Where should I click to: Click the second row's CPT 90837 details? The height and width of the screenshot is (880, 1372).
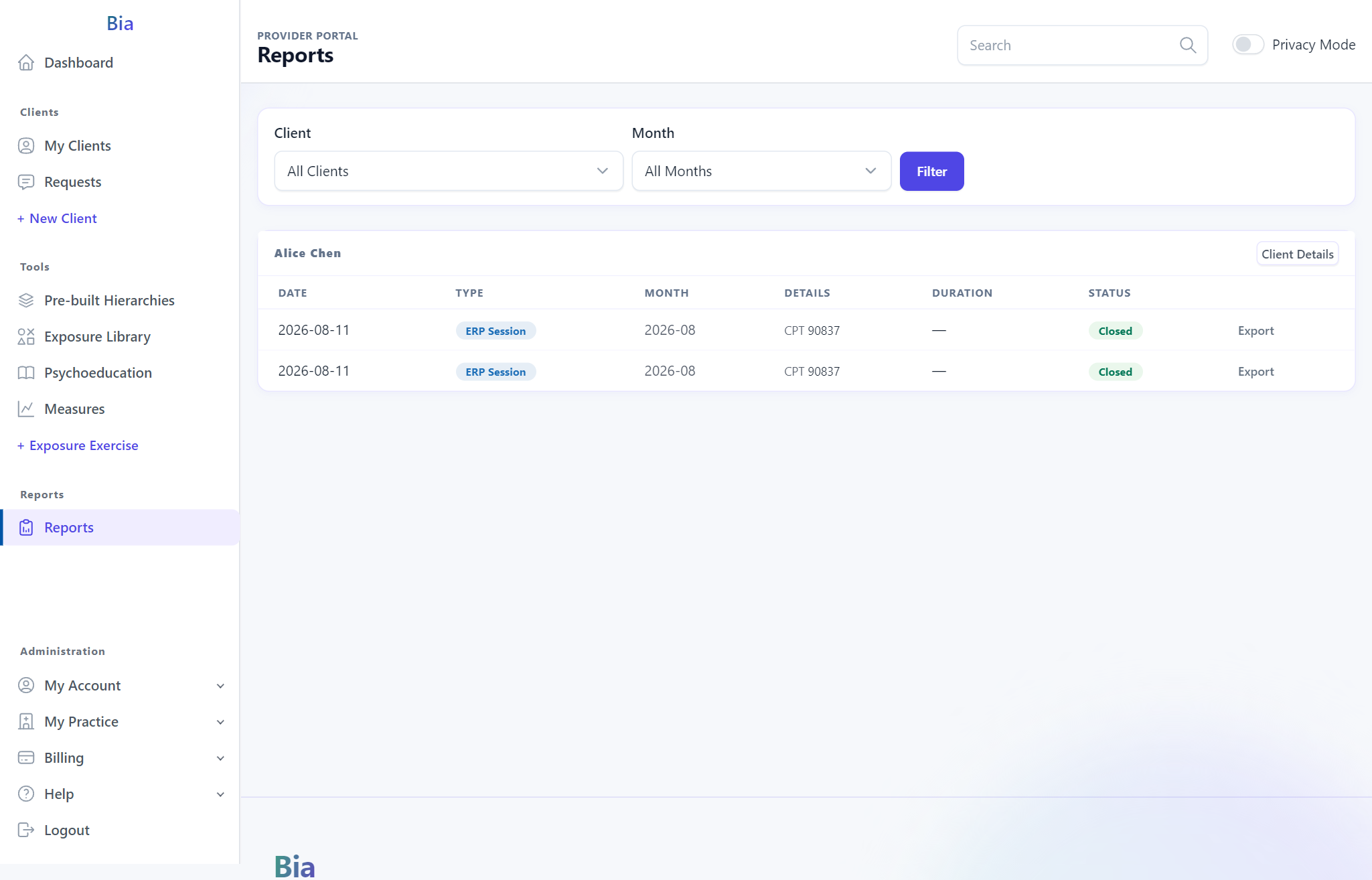(812, 371)
